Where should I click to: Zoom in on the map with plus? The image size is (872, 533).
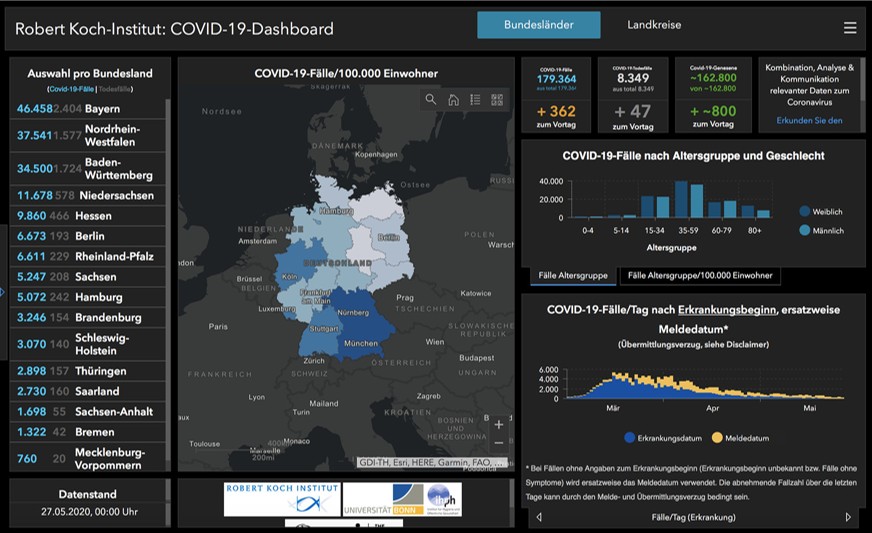[499, 425]
